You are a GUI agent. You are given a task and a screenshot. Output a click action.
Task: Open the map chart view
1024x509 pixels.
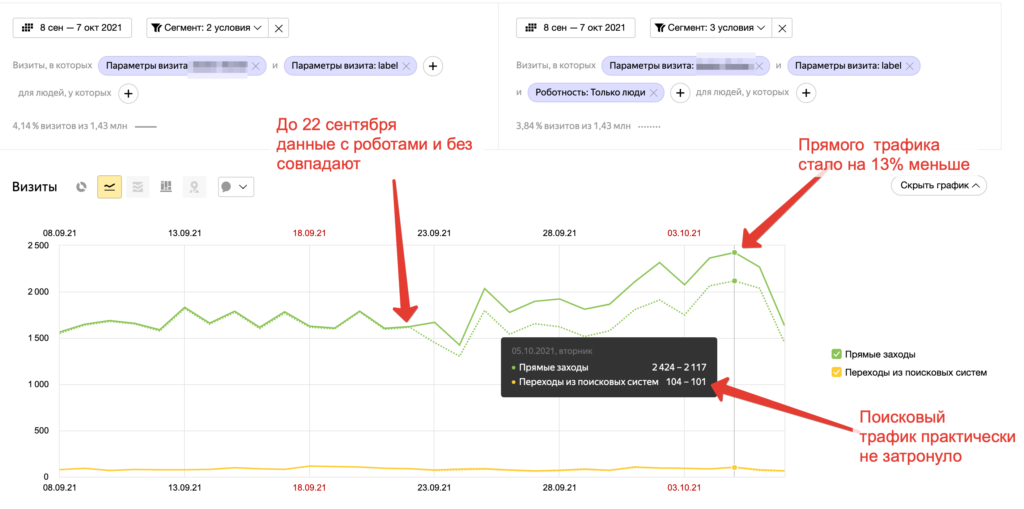point(194,187)
